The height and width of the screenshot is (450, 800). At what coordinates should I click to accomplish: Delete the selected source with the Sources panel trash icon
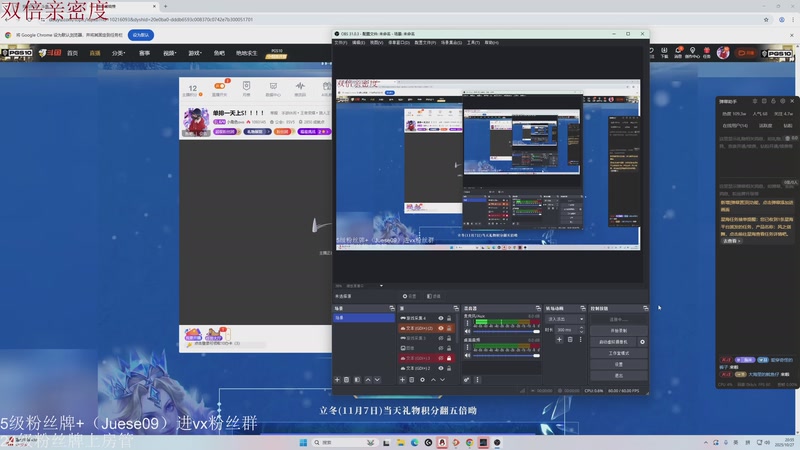point(412,380)
